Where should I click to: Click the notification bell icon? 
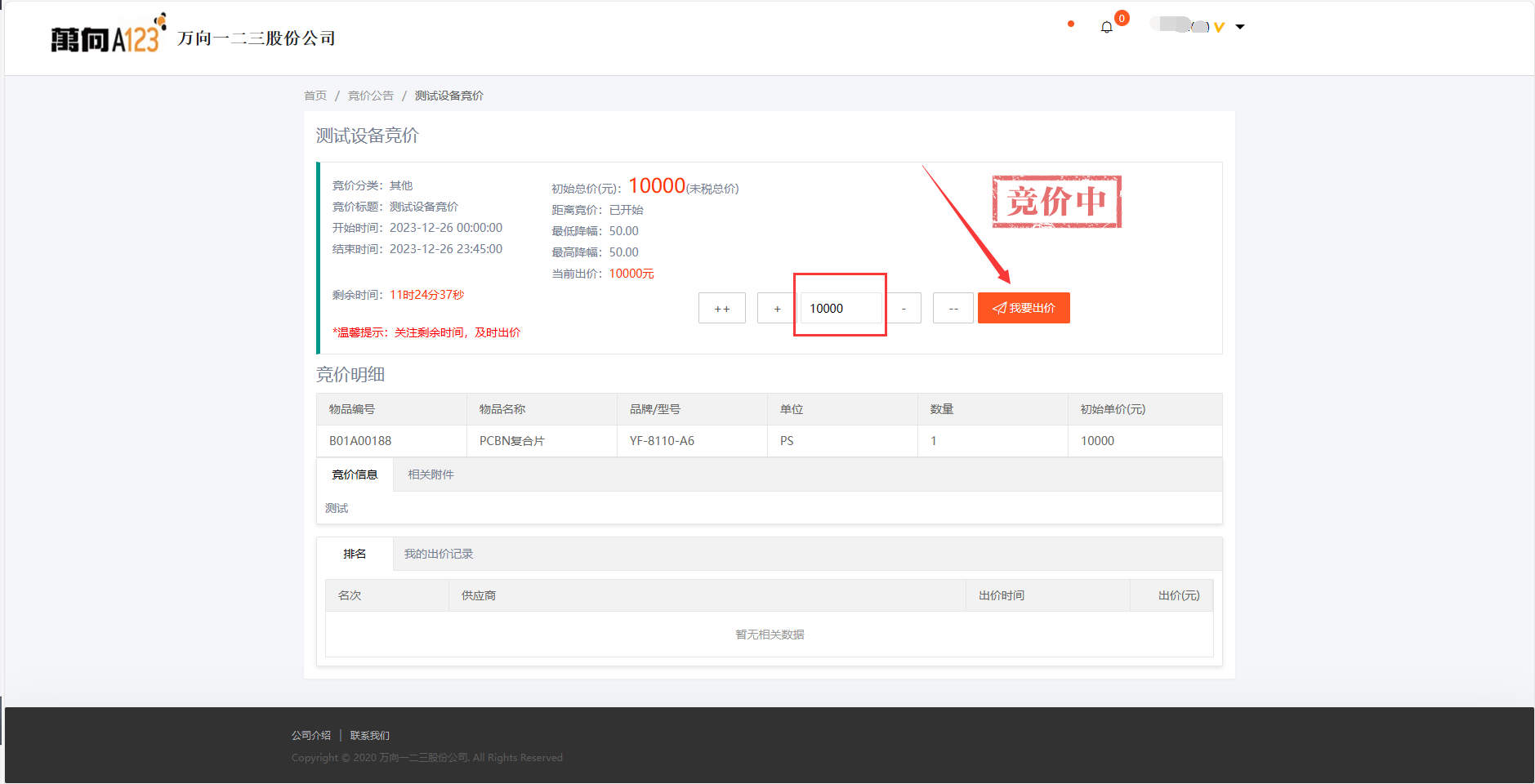coord(1106,27)
